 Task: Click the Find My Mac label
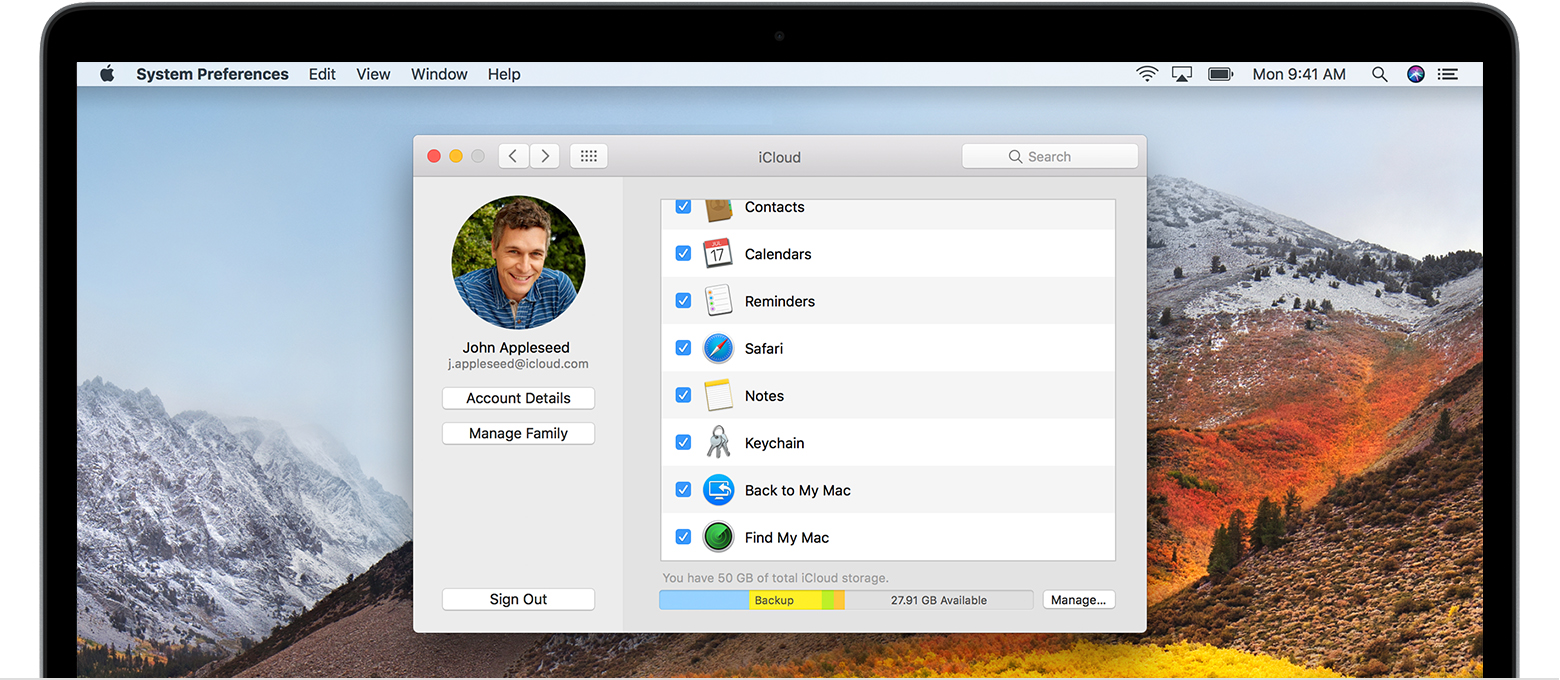point(787,537)
